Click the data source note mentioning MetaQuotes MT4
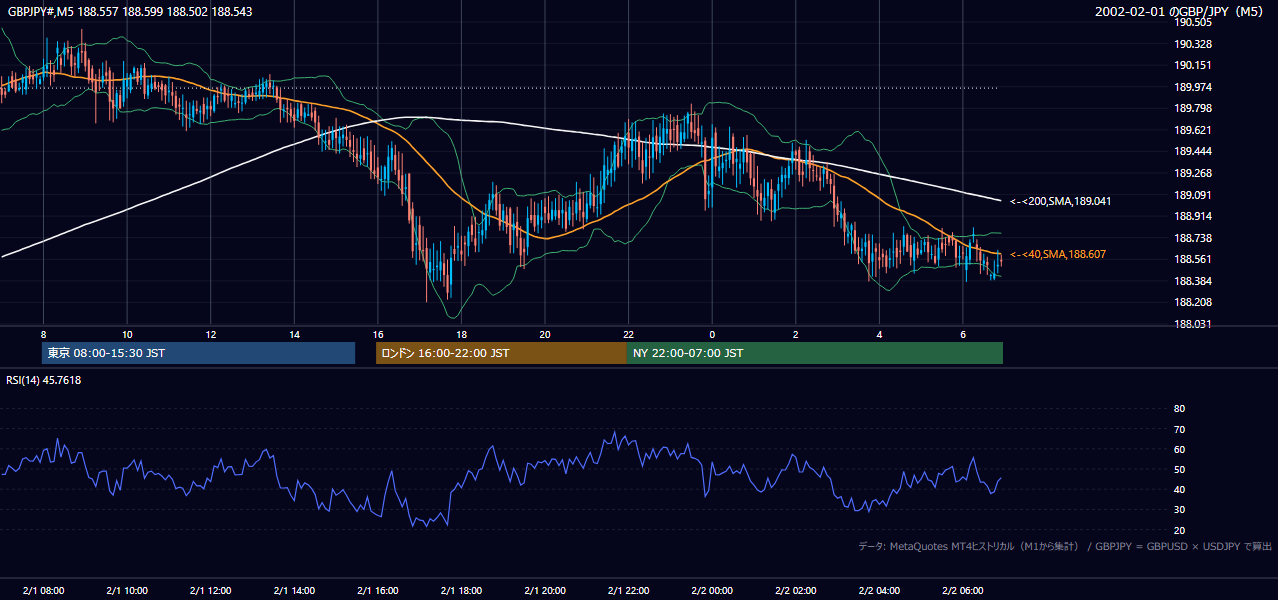1278x600 pixels. 1065,546
